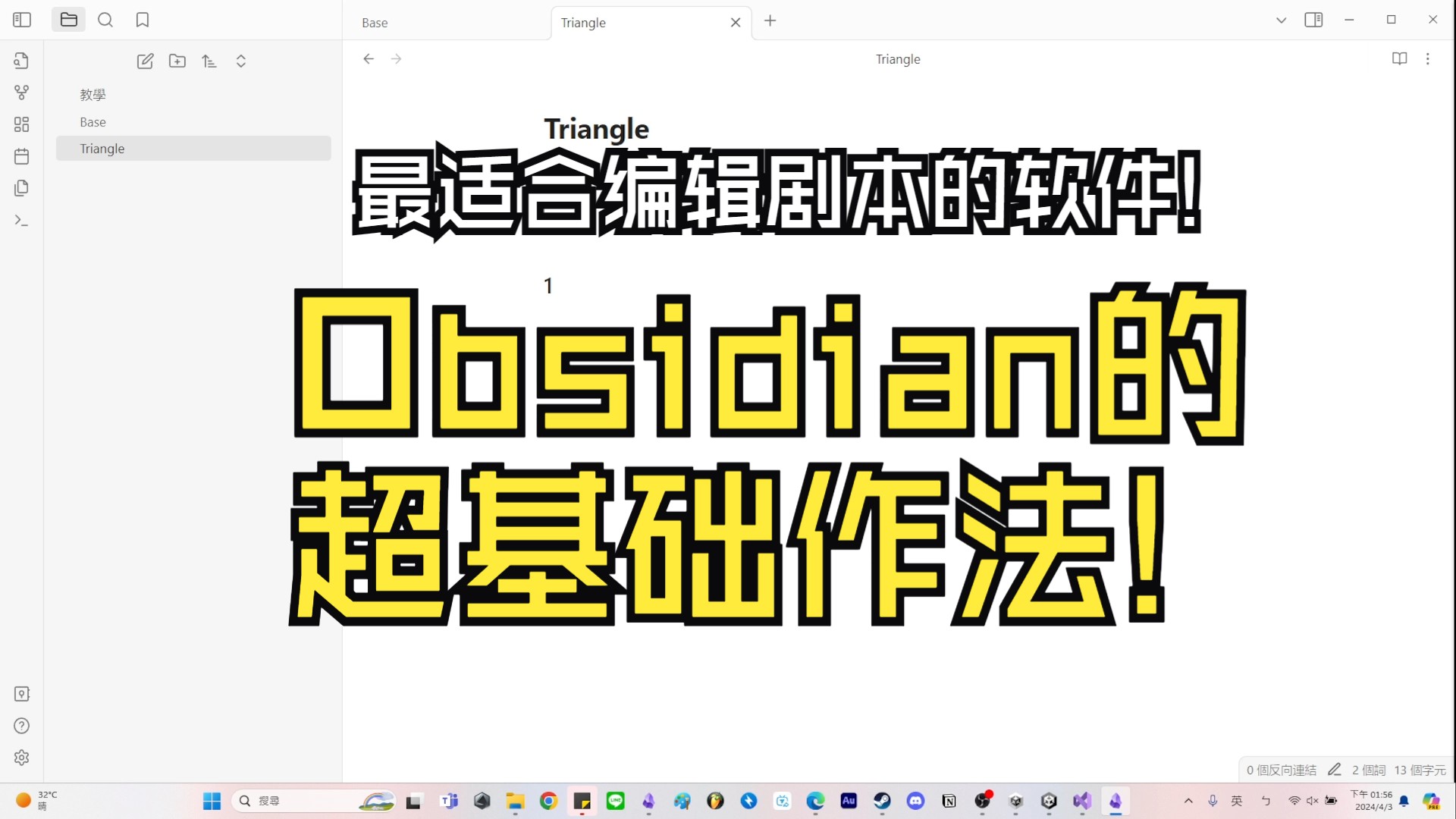Open the tab list dropdown

[1281, 20]
